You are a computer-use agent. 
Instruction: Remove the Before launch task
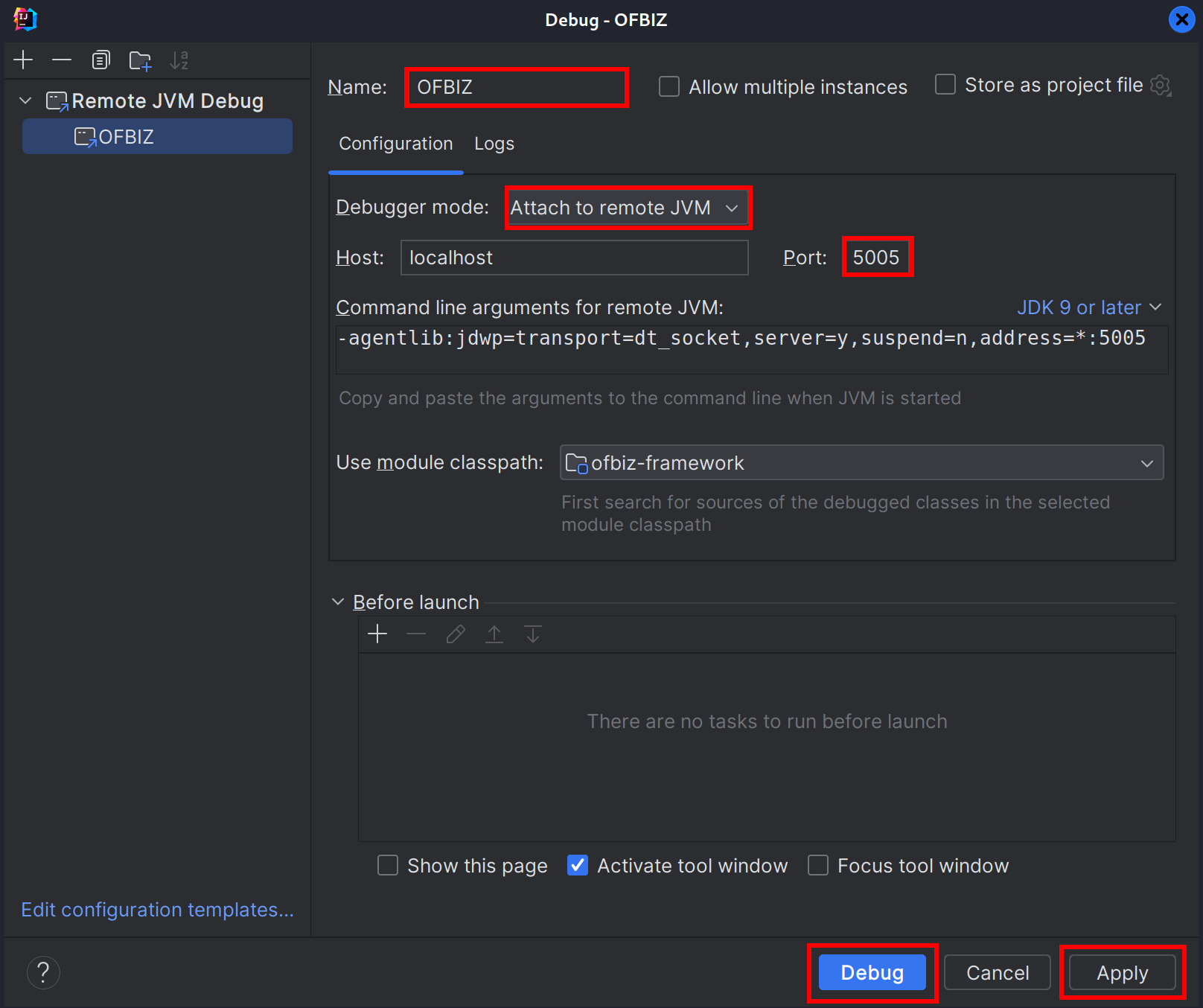416,634
